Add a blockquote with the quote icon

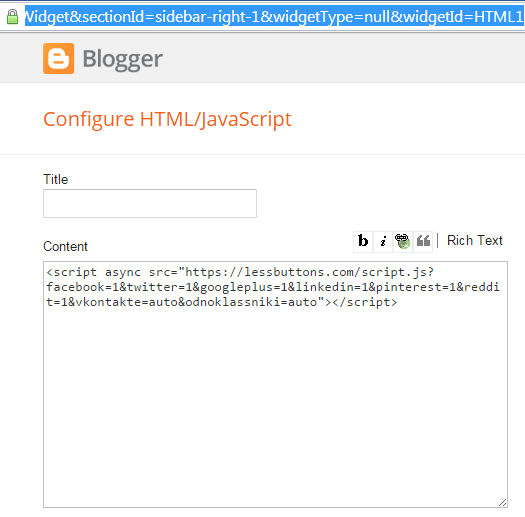423,241
